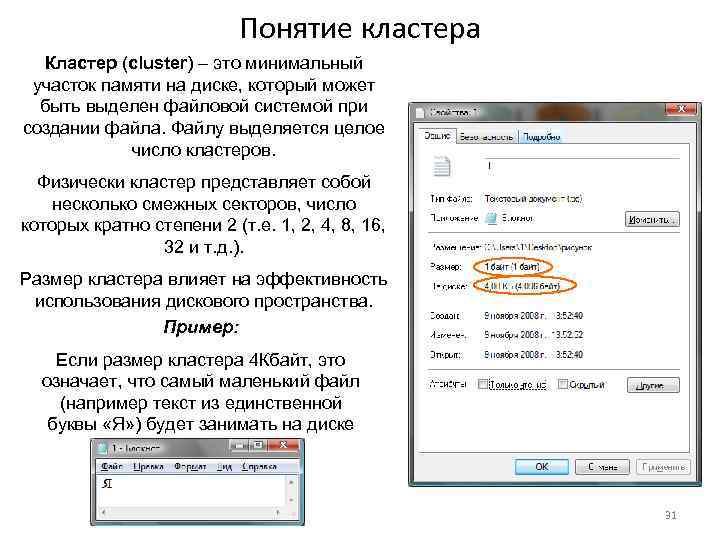Click the bold italic 'Пример:' heading
Viewport: 720px width, 540px height.
click(201, 327)
